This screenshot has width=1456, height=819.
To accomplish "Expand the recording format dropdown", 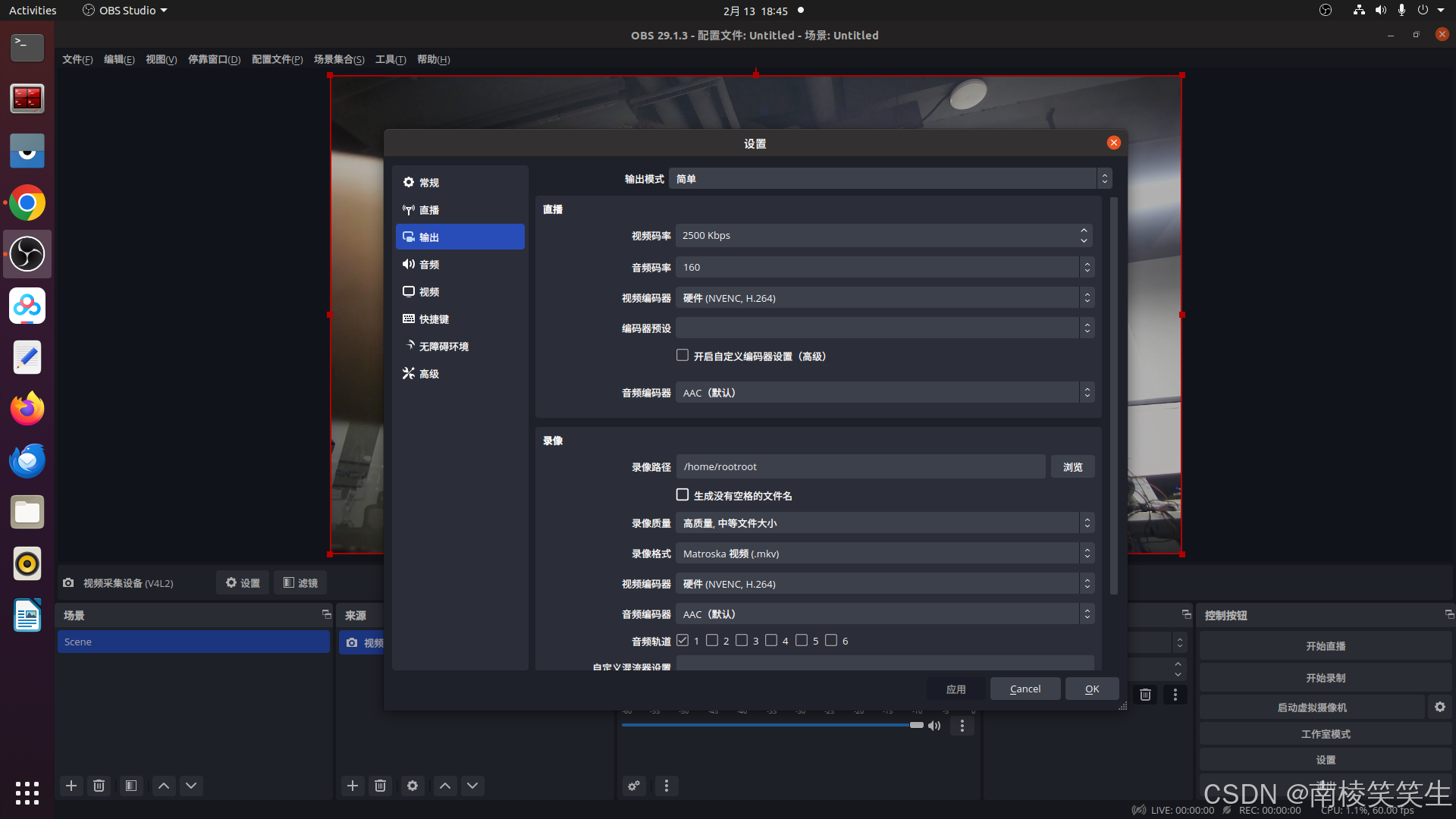I will click(884, 554).
